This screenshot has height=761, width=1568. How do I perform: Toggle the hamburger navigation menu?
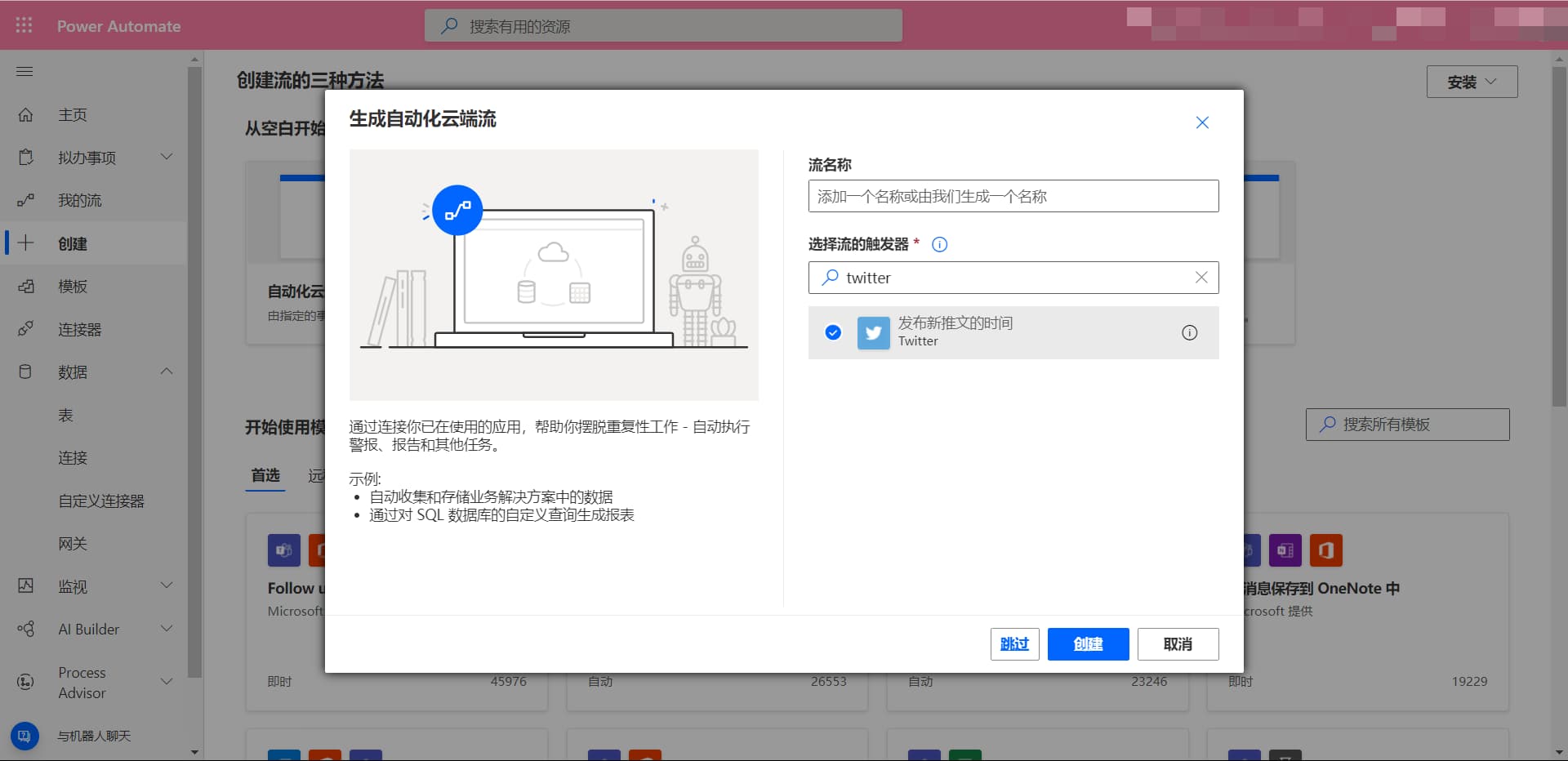tap(24, 72)
